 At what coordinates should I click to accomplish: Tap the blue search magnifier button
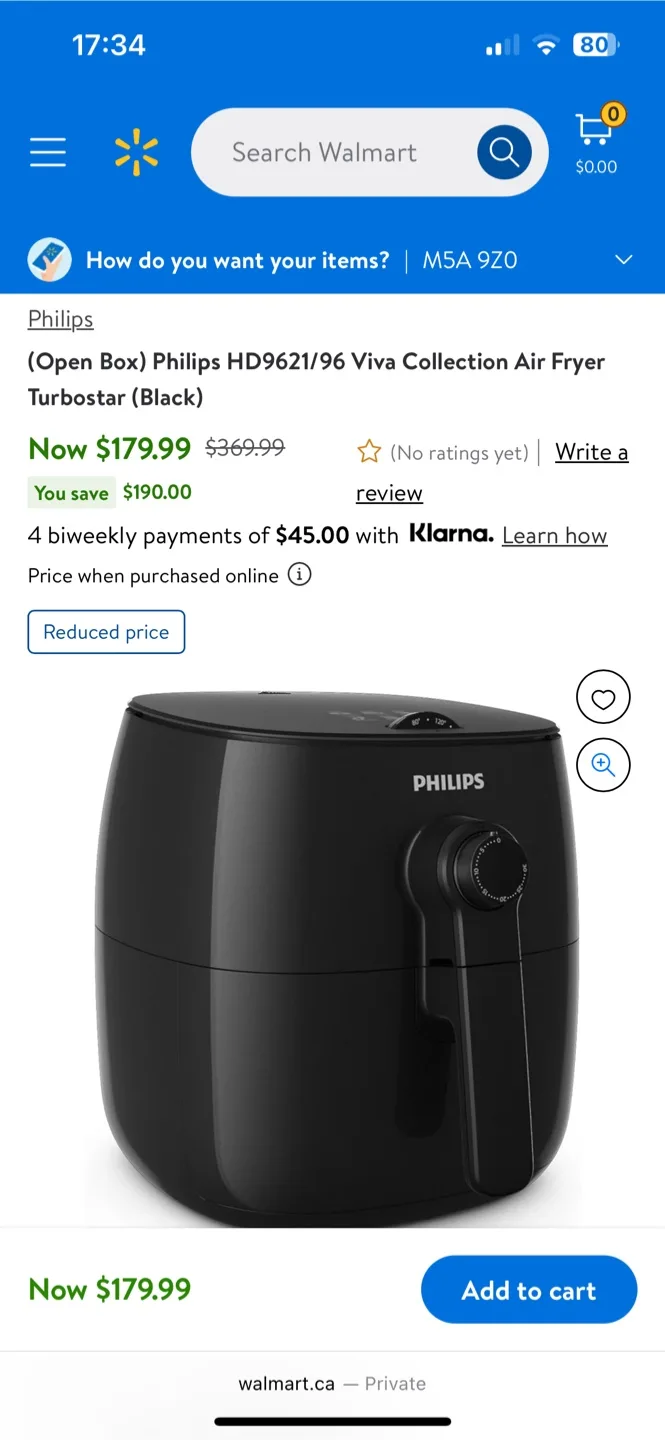[x=504, y=153]
